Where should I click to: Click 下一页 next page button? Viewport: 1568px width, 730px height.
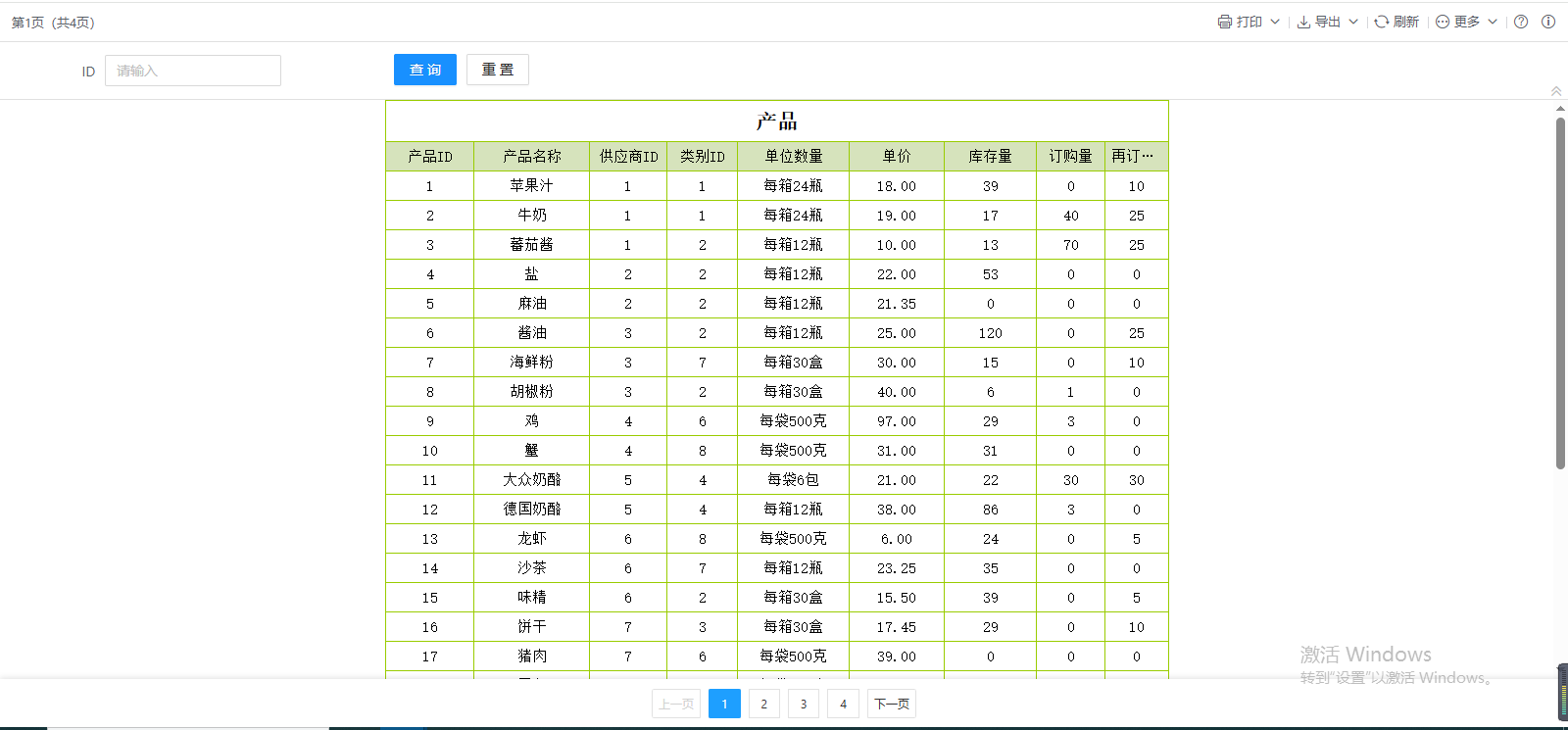pyautogui.click(x=892, y=704)
